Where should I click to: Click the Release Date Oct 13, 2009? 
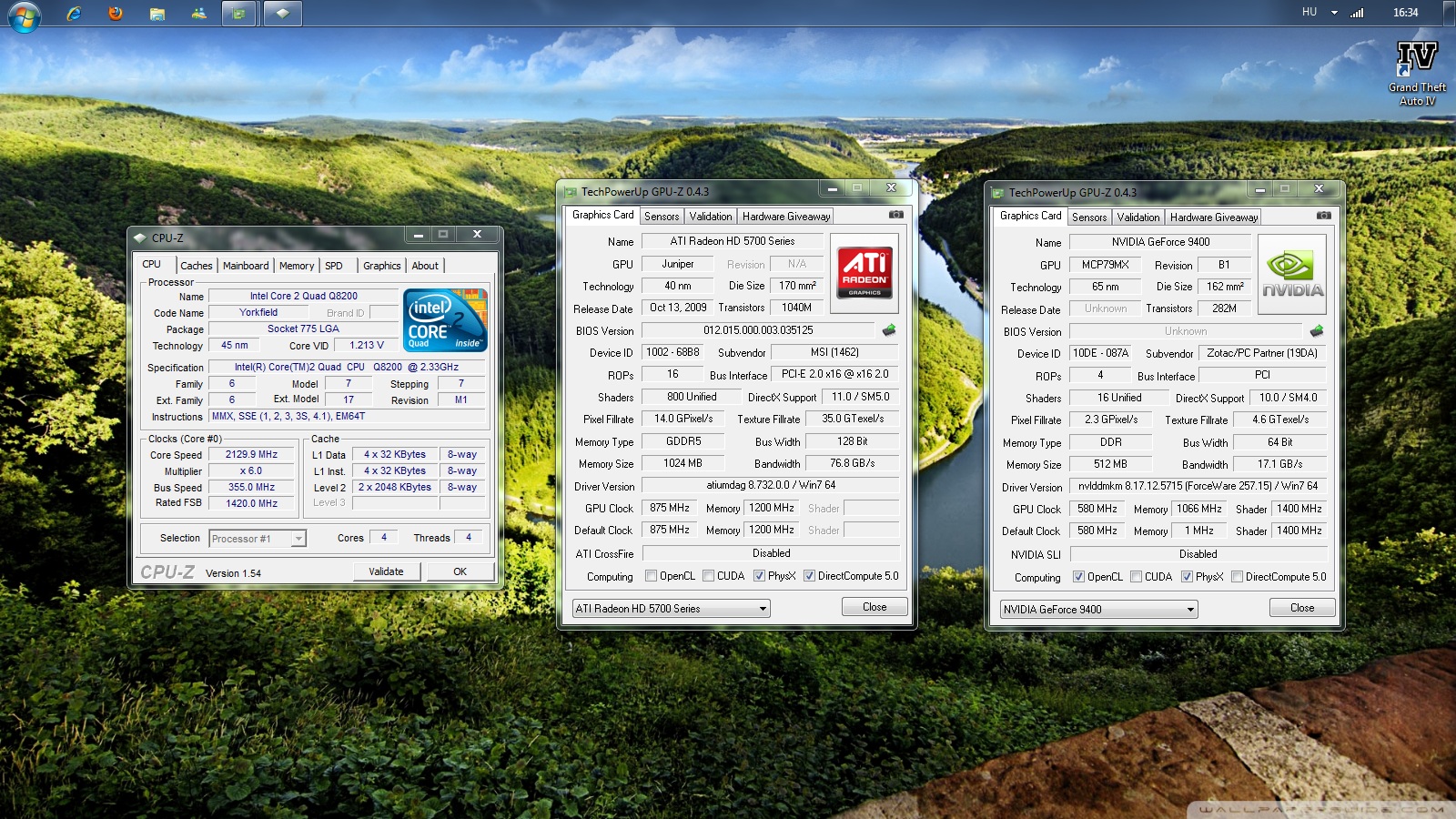(x=678, y=308)
